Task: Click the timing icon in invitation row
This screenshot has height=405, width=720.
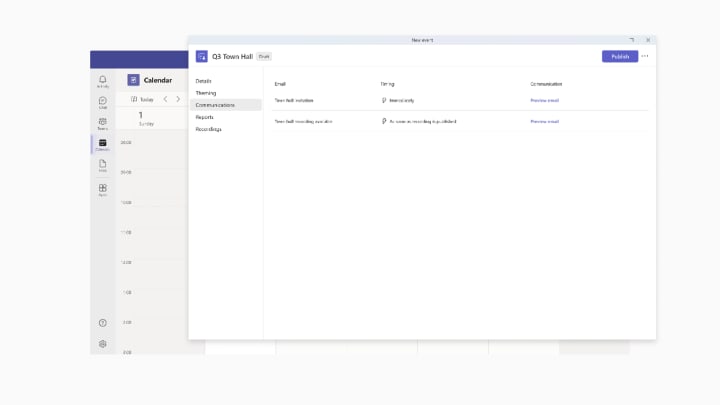Action: 384,100
